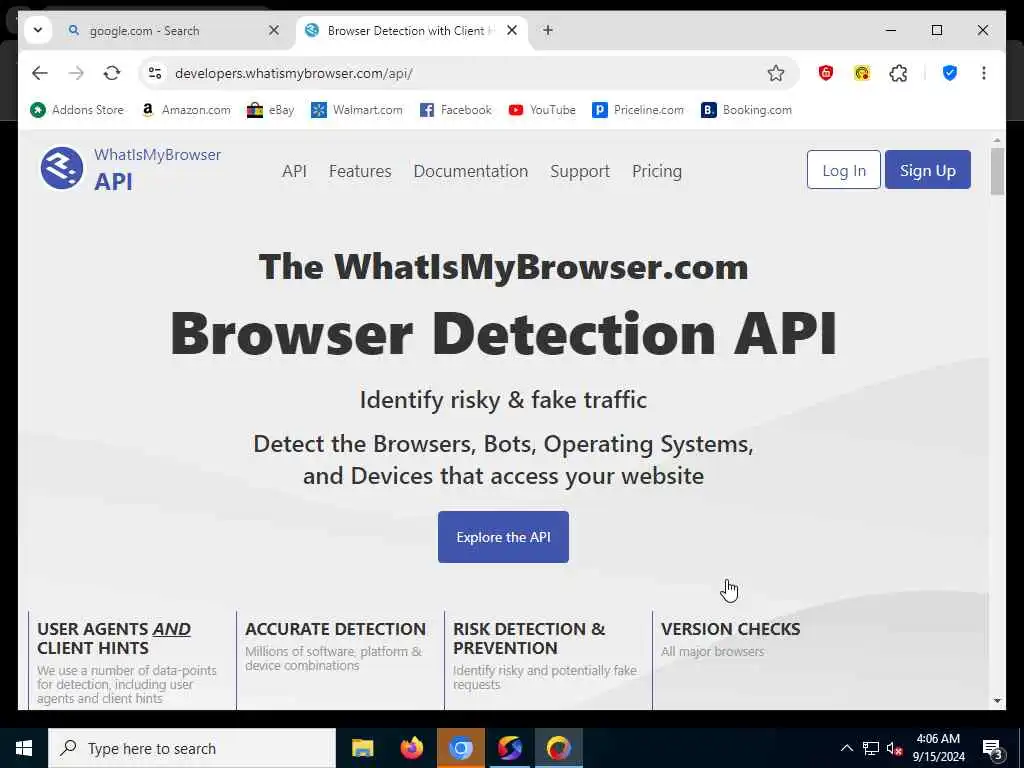
Task: Open the Booking.com bookmark
Action: [x=746, y=110]
